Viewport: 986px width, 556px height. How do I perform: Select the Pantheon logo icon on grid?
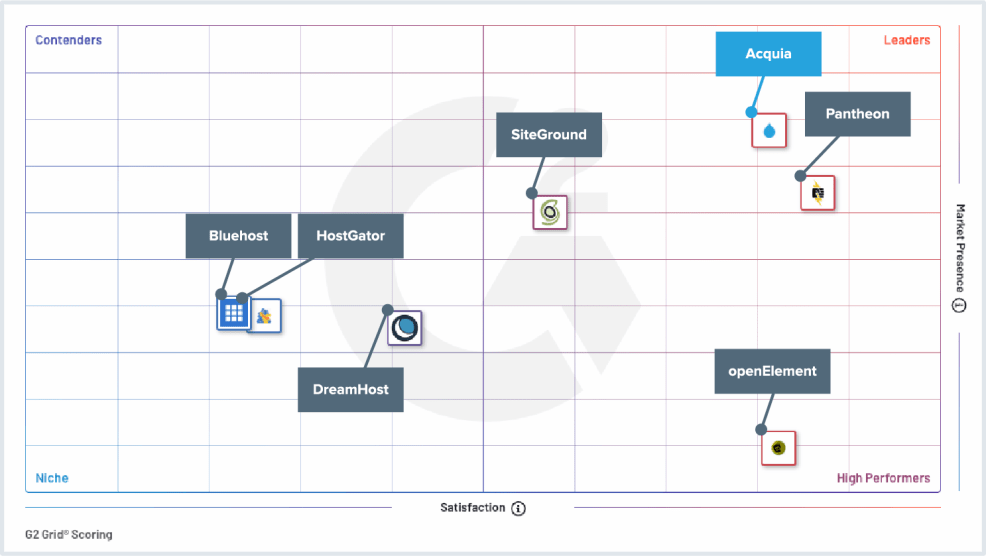tap(818, 193)
